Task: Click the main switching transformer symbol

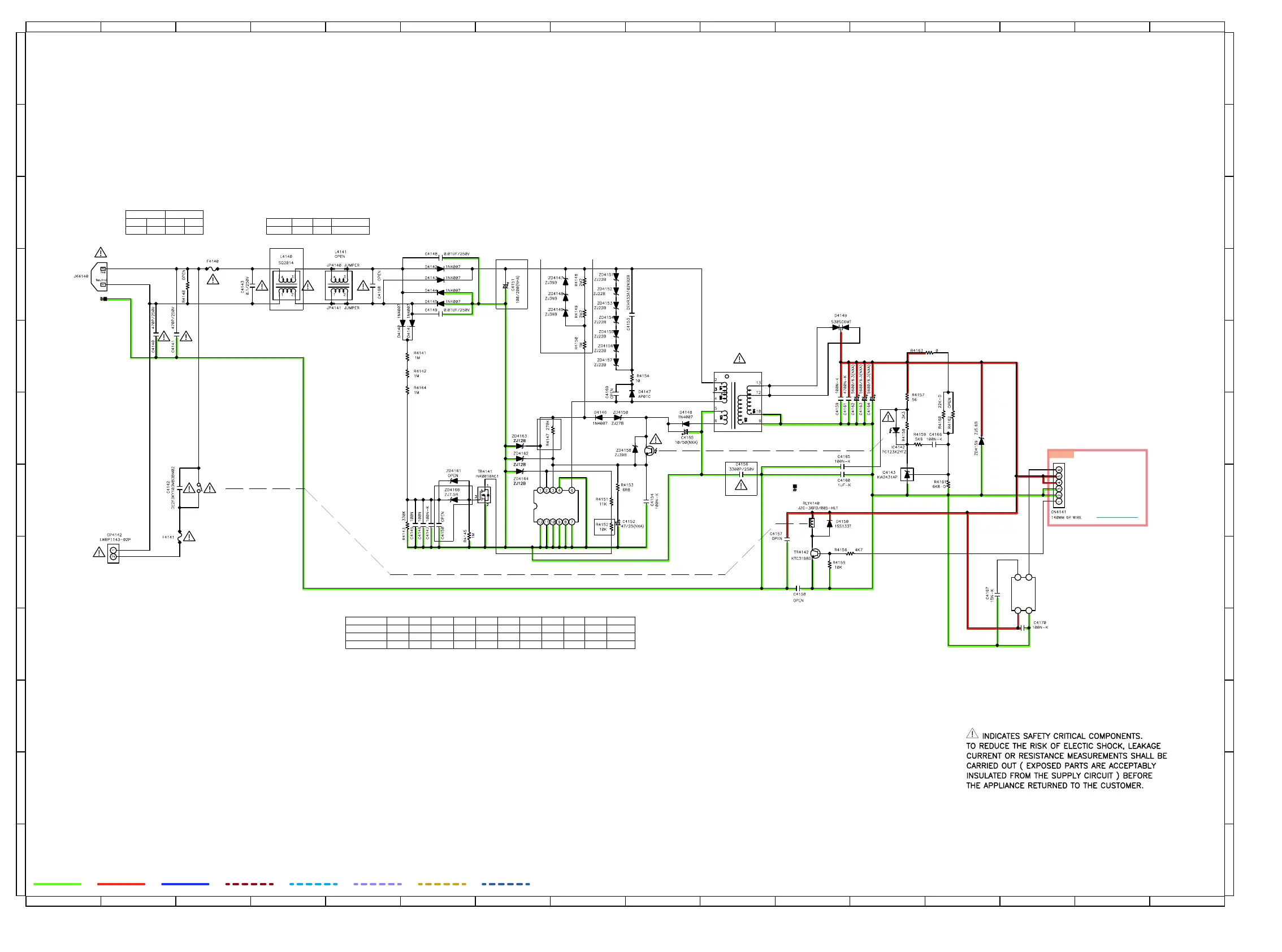Action: (x=738, y=402)
